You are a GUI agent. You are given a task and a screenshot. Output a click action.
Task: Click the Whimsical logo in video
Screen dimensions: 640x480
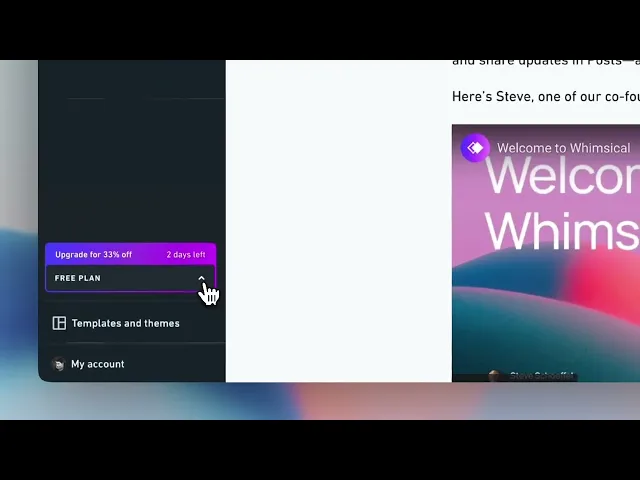pos(475,148)
